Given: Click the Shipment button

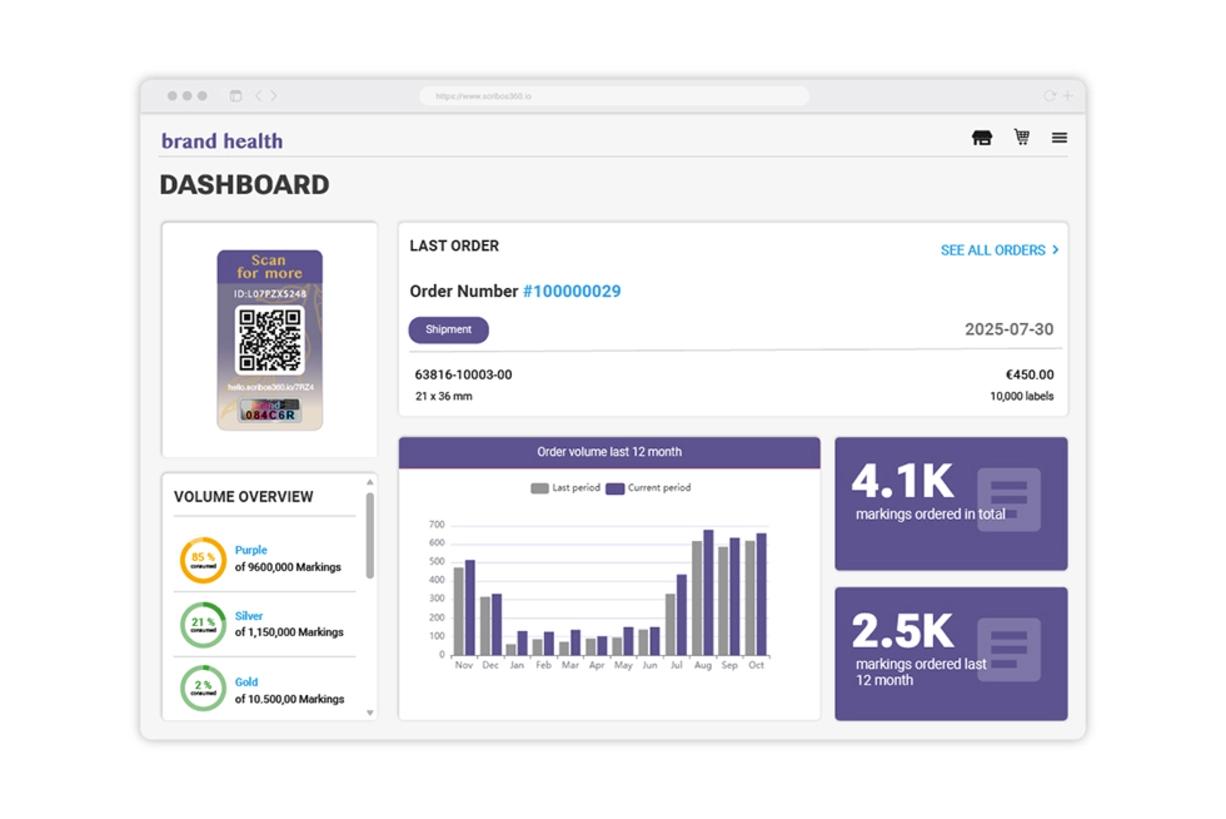Looking at the screenshot, I should point(448,330).
